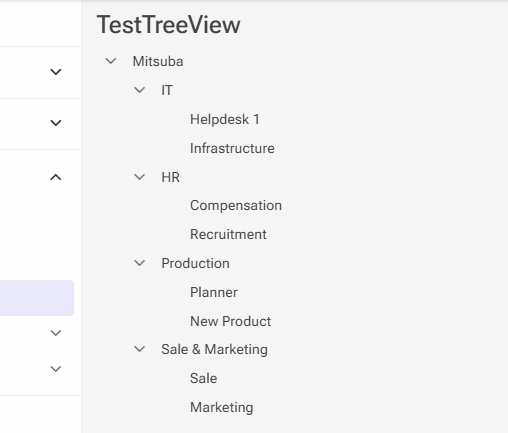Screen dimensions: 508x433
Task: Click the Mitsuba label in tree
Action: 158,61
